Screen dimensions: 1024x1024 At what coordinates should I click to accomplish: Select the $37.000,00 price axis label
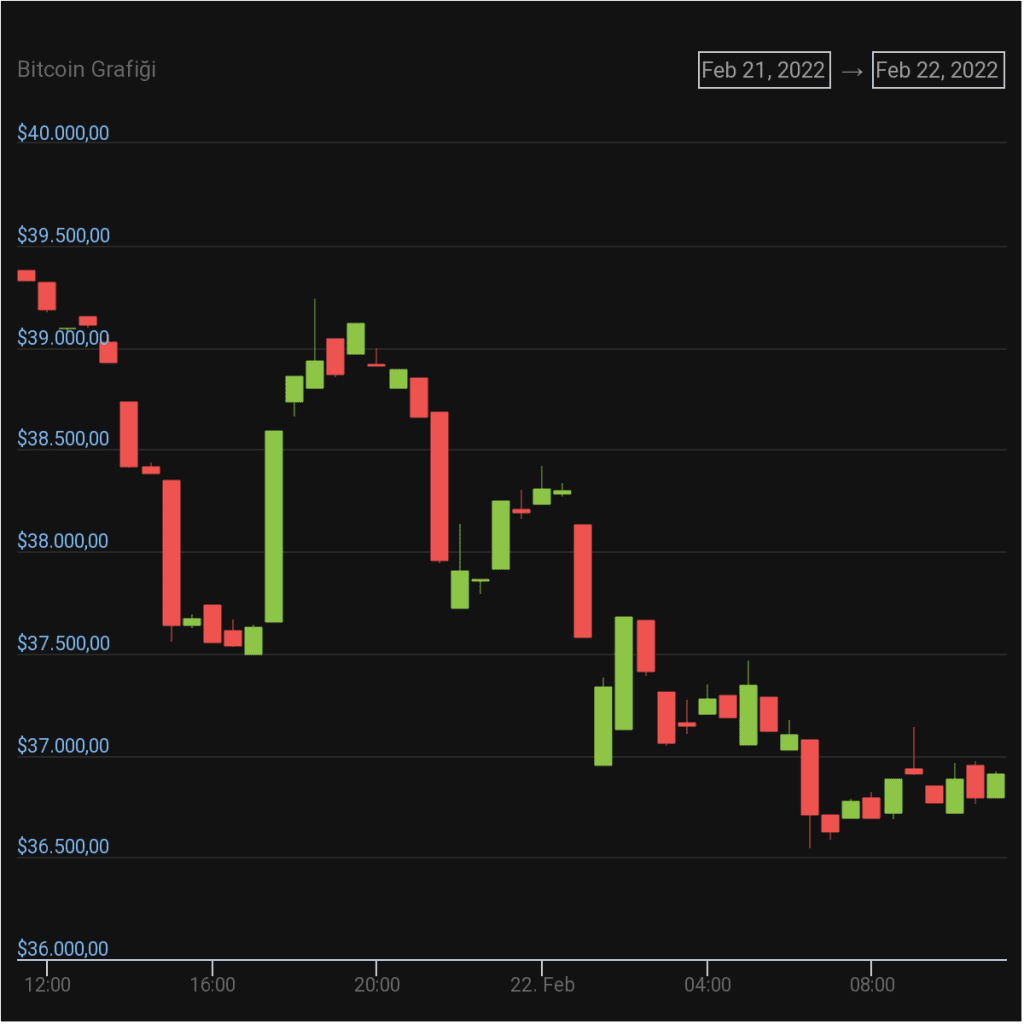(63, 745)
